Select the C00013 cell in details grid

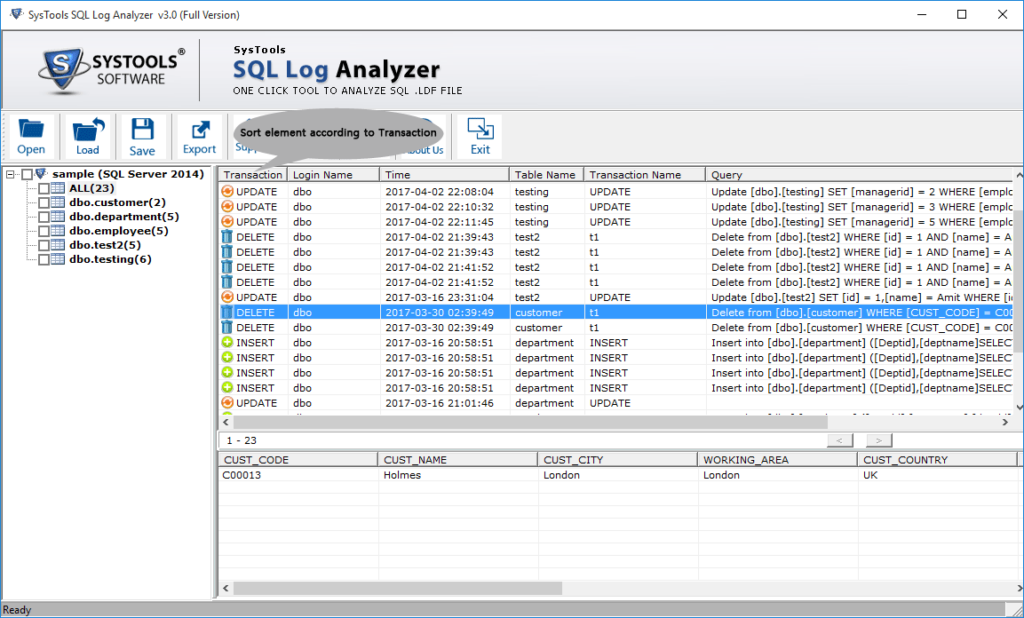click(x=298, y=475)
